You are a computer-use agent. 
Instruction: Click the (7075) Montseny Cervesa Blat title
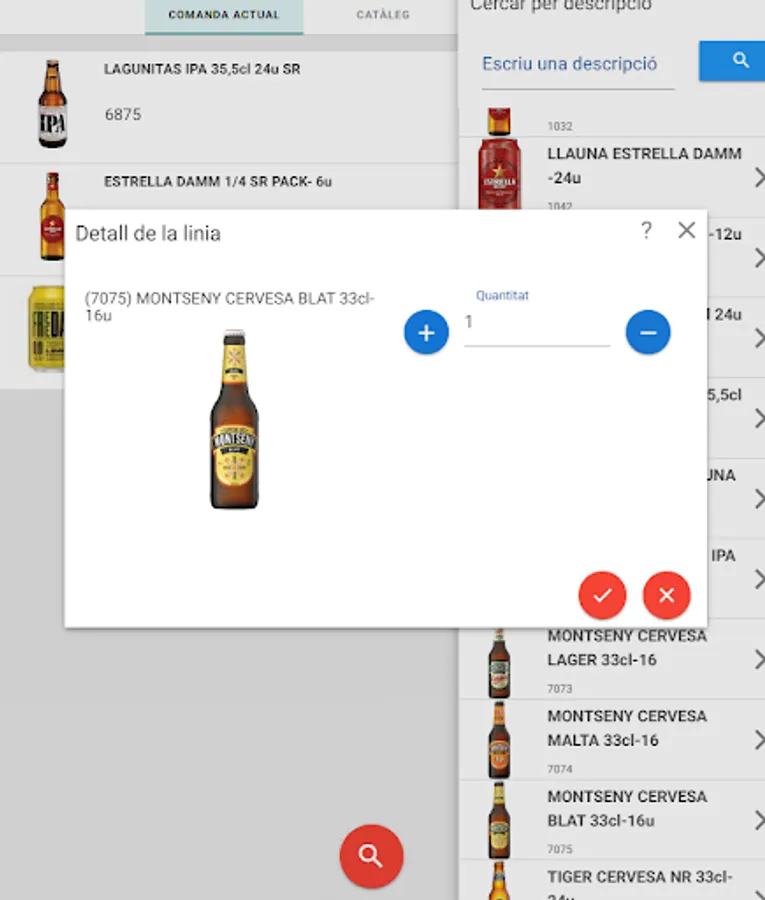(x=229, y=307)
